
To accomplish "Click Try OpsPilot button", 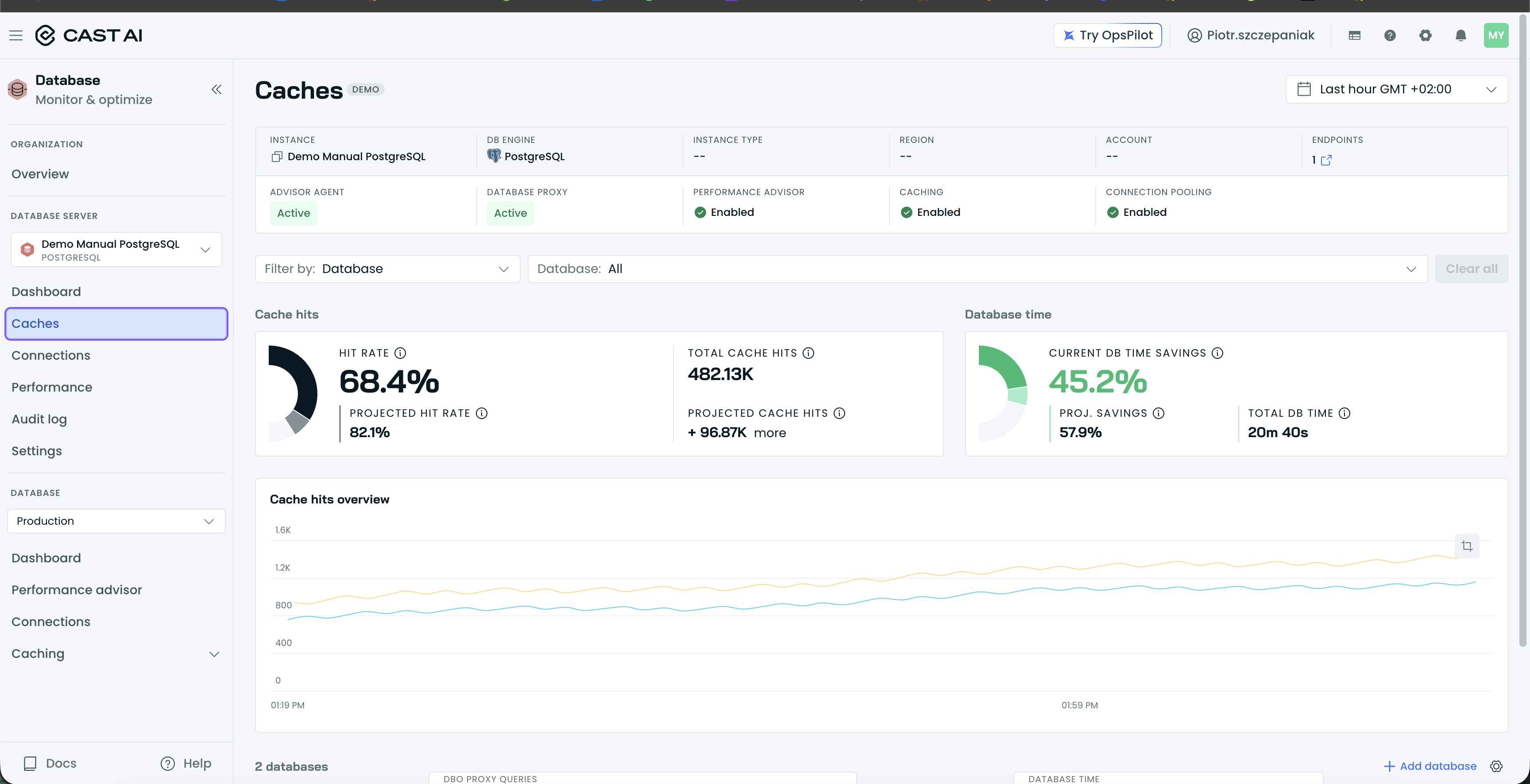I will click(1108, 35).
